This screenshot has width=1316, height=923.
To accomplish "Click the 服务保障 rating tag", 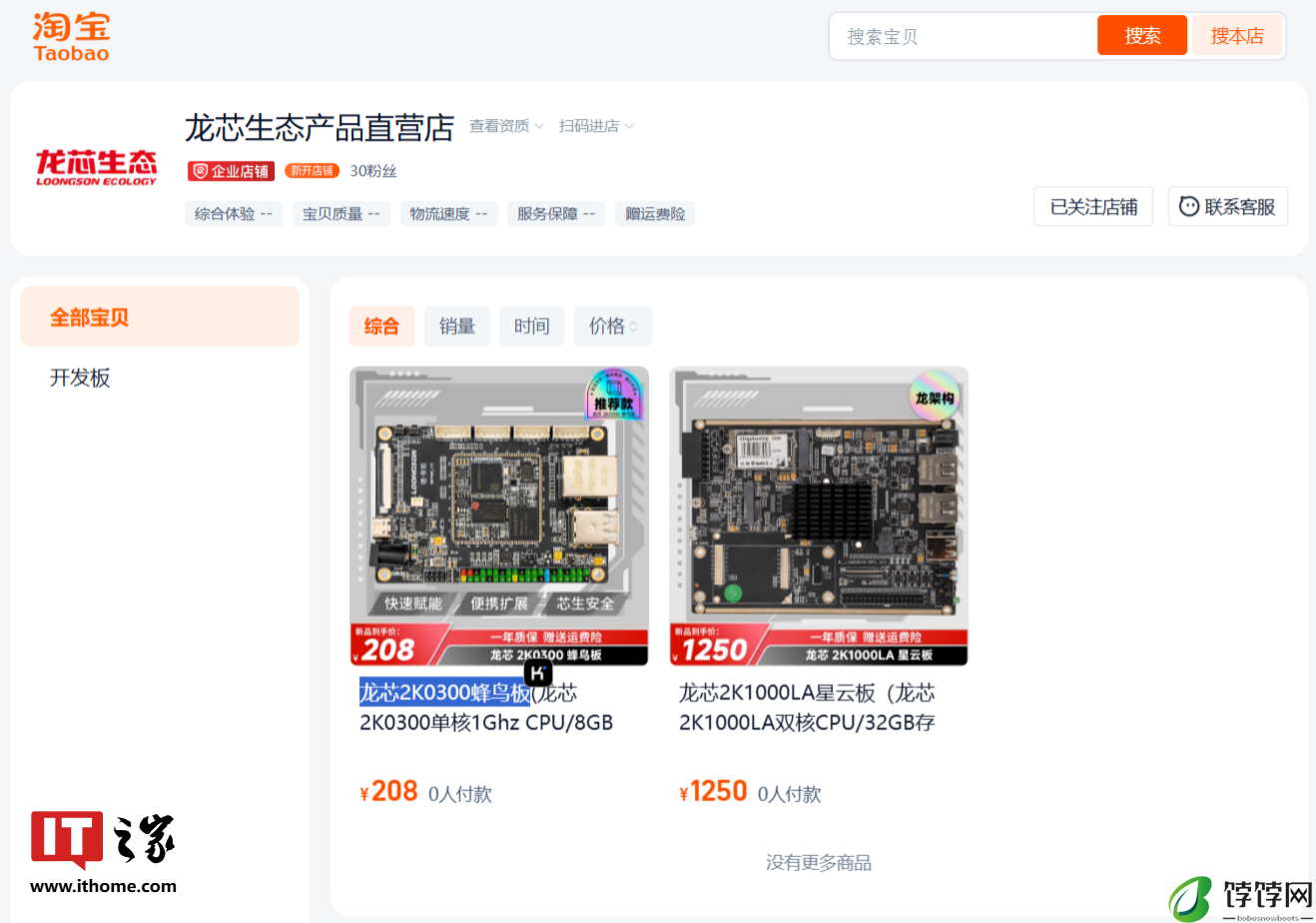I will (x=556, y=214).
